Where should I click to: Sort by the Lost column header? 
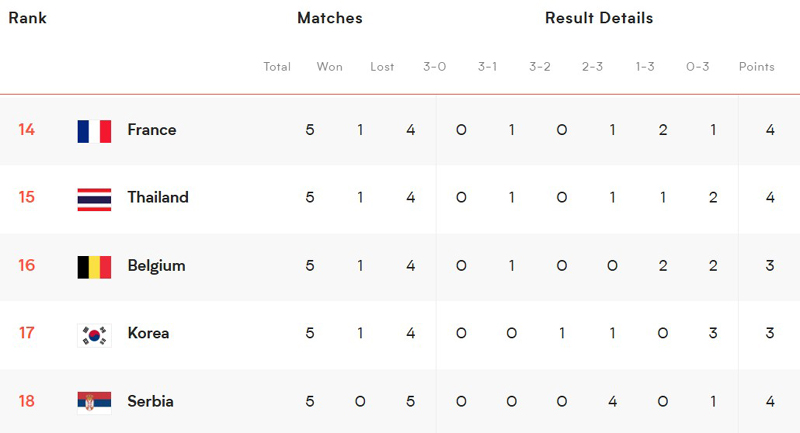pos(382,67)
